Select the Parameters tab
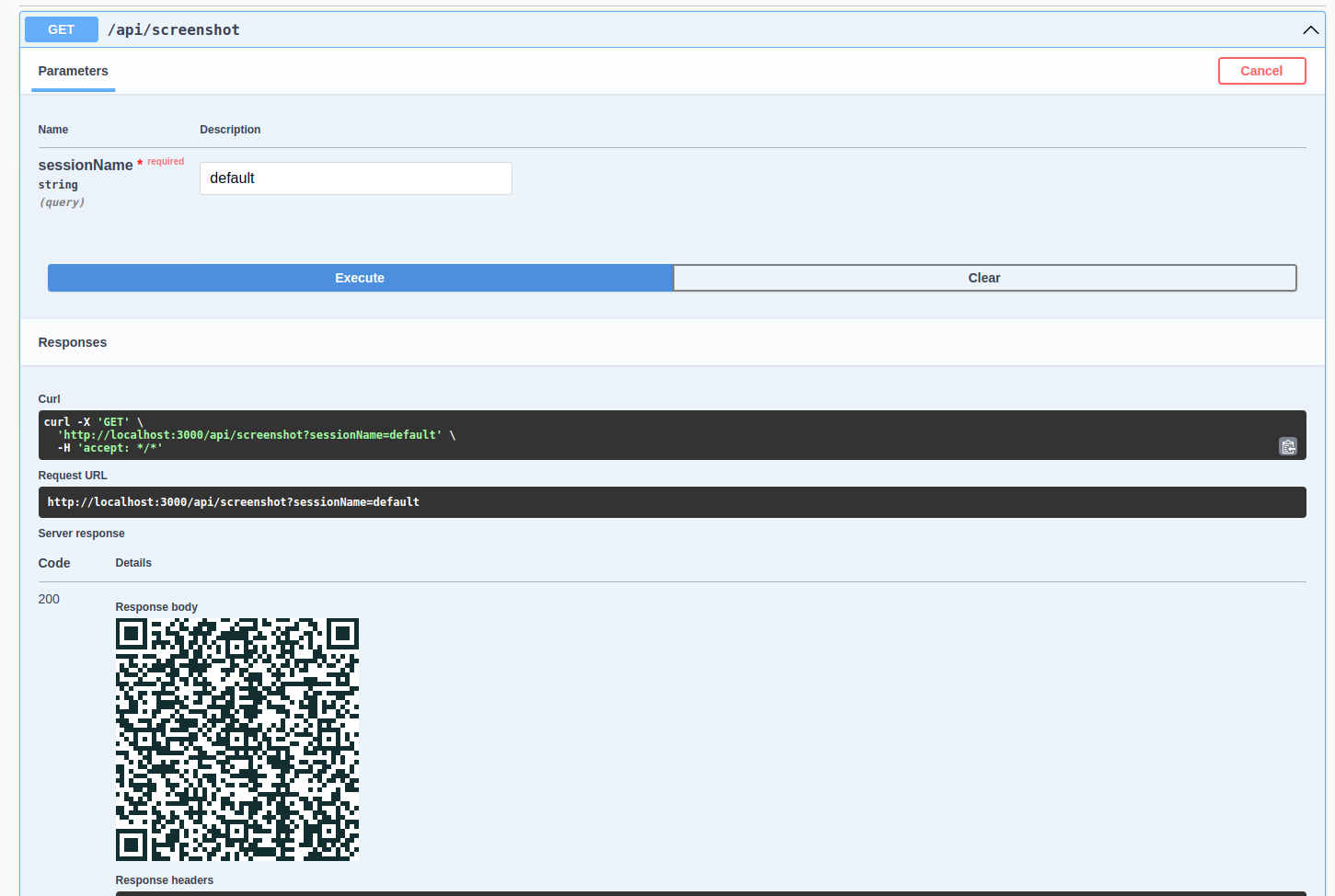Viewport: 1335px width, 896px height. coord(74,71)
